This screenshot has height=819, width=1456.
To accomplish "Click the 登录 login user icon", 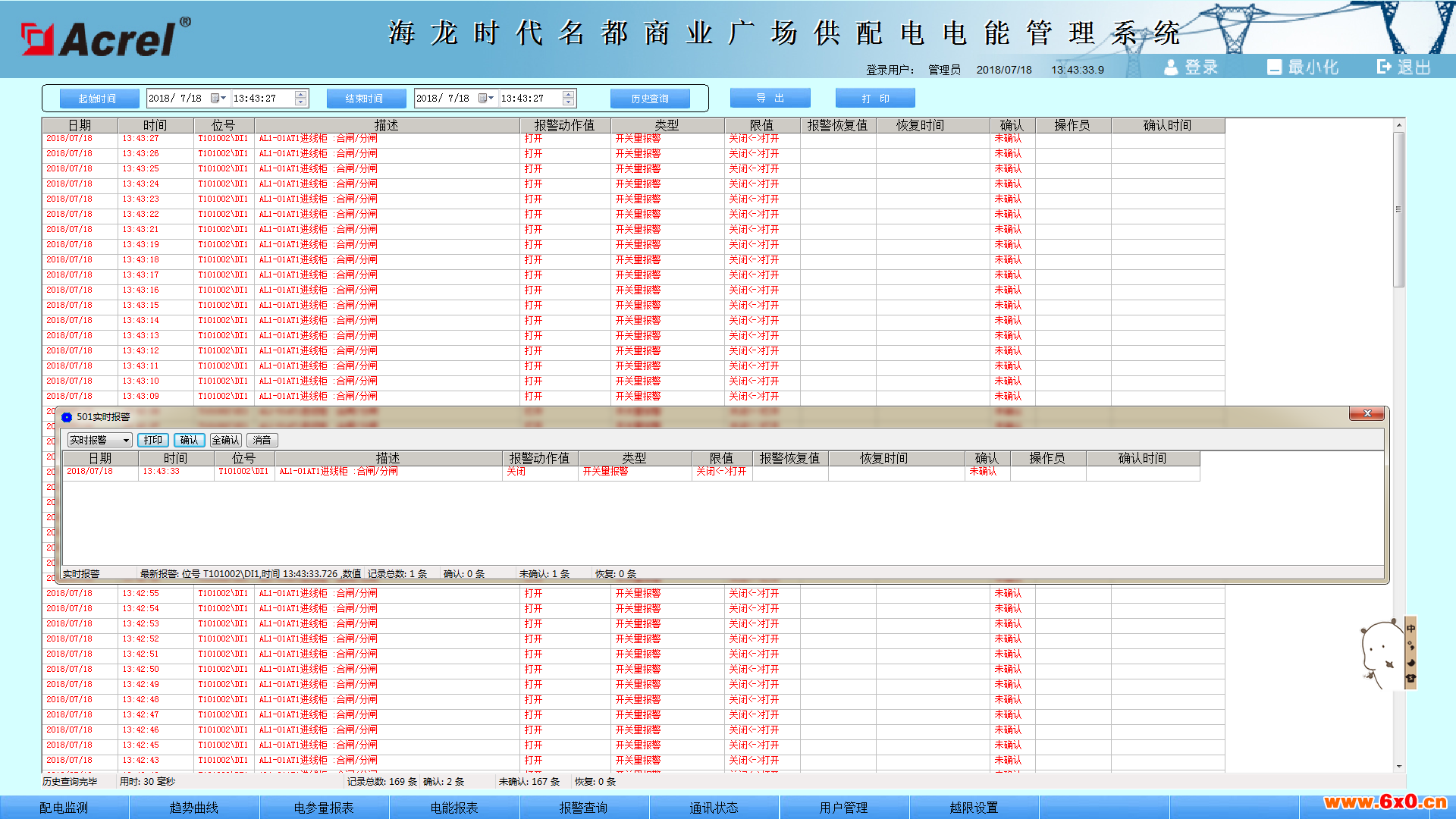I will [x=1171, y=67].
